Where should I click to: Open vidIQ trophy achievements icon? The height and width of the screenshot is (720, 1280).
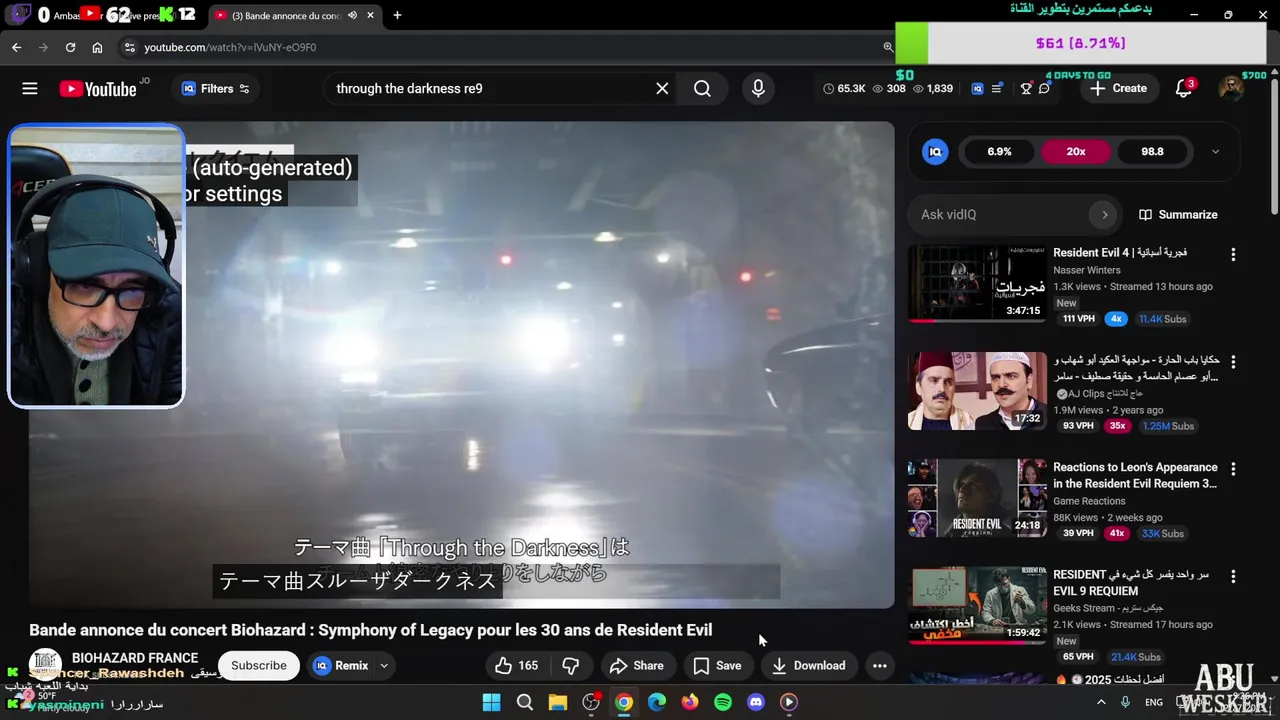coord(1026,89)
